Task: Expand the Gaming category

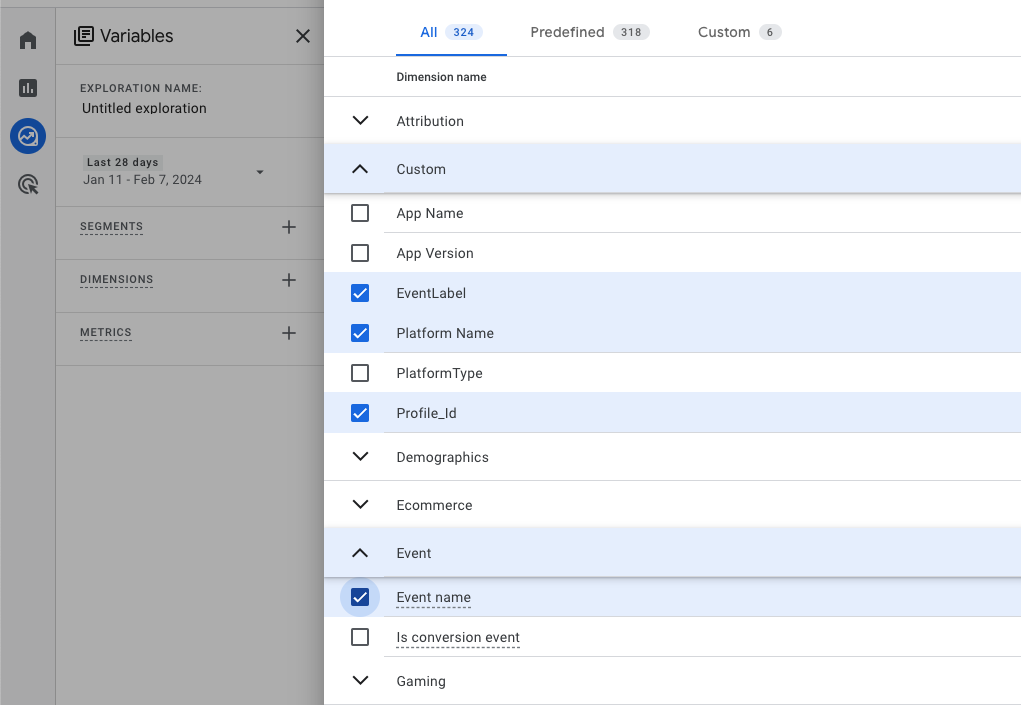Action: coord(360,680)
